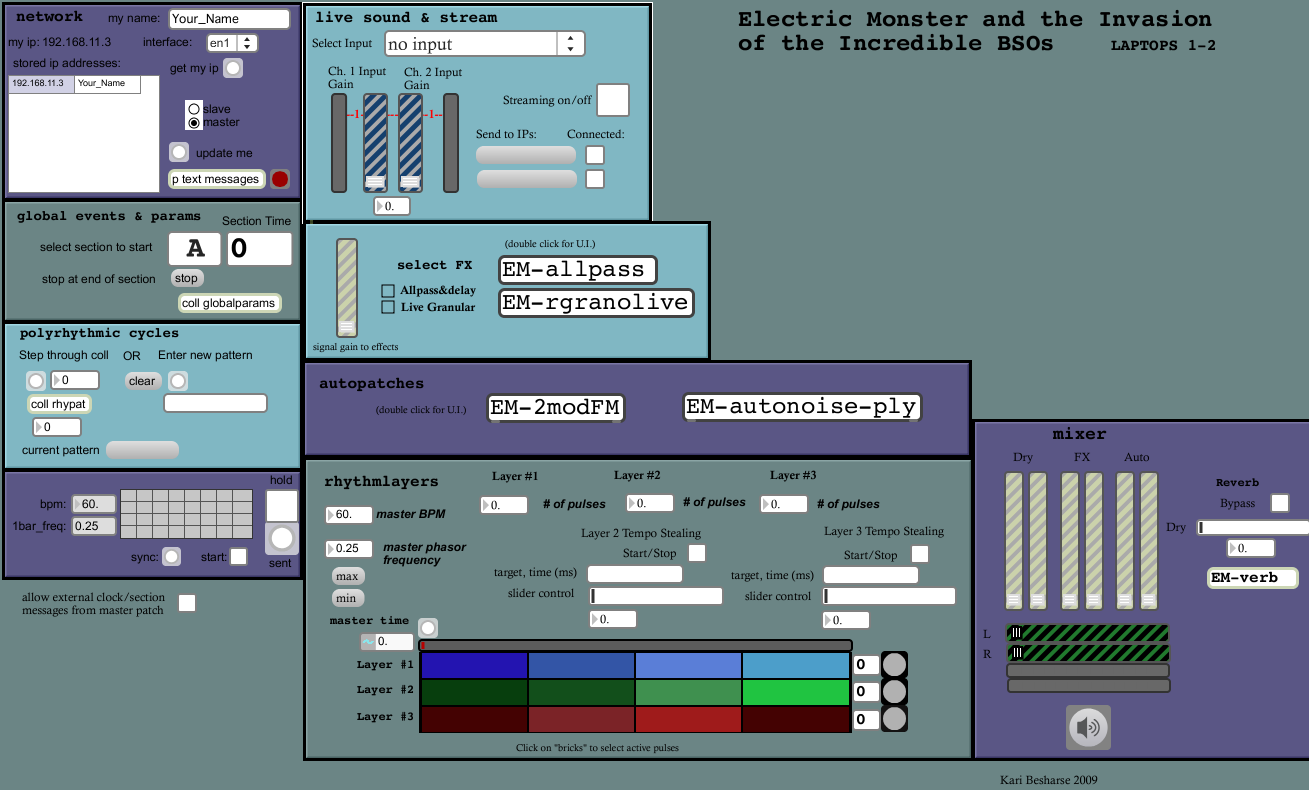The height and width of the screenshot is (790, 1309).
Task: Toggle Streaming on/off box
Action: click(612, 100)
